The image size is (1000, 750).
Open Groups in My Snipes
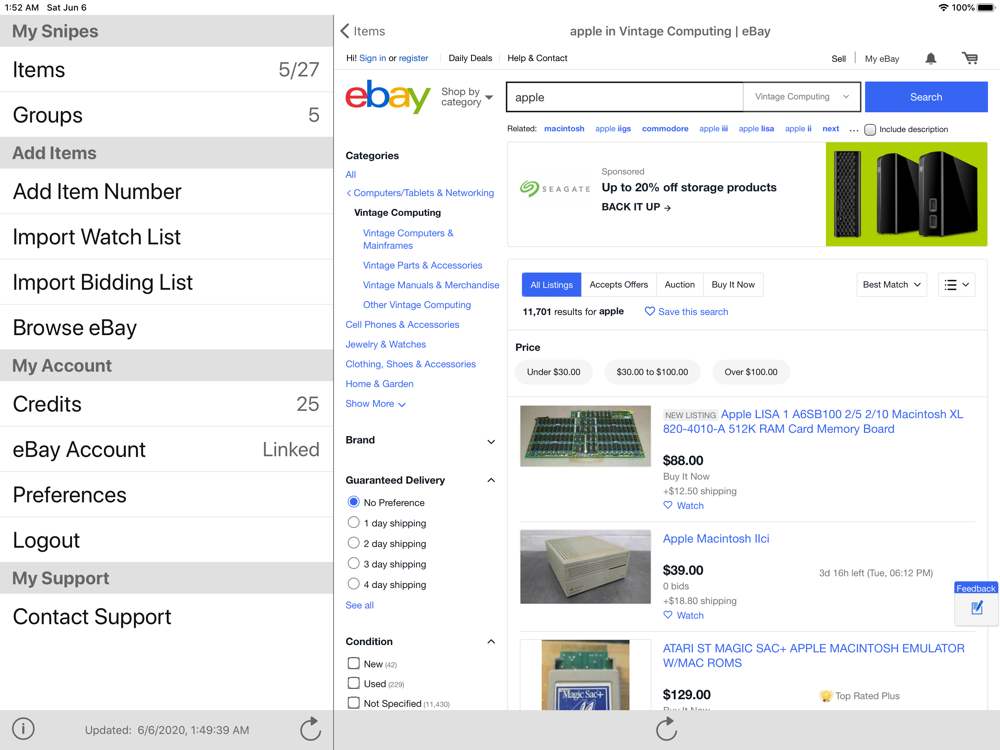(x=166, y=115)
